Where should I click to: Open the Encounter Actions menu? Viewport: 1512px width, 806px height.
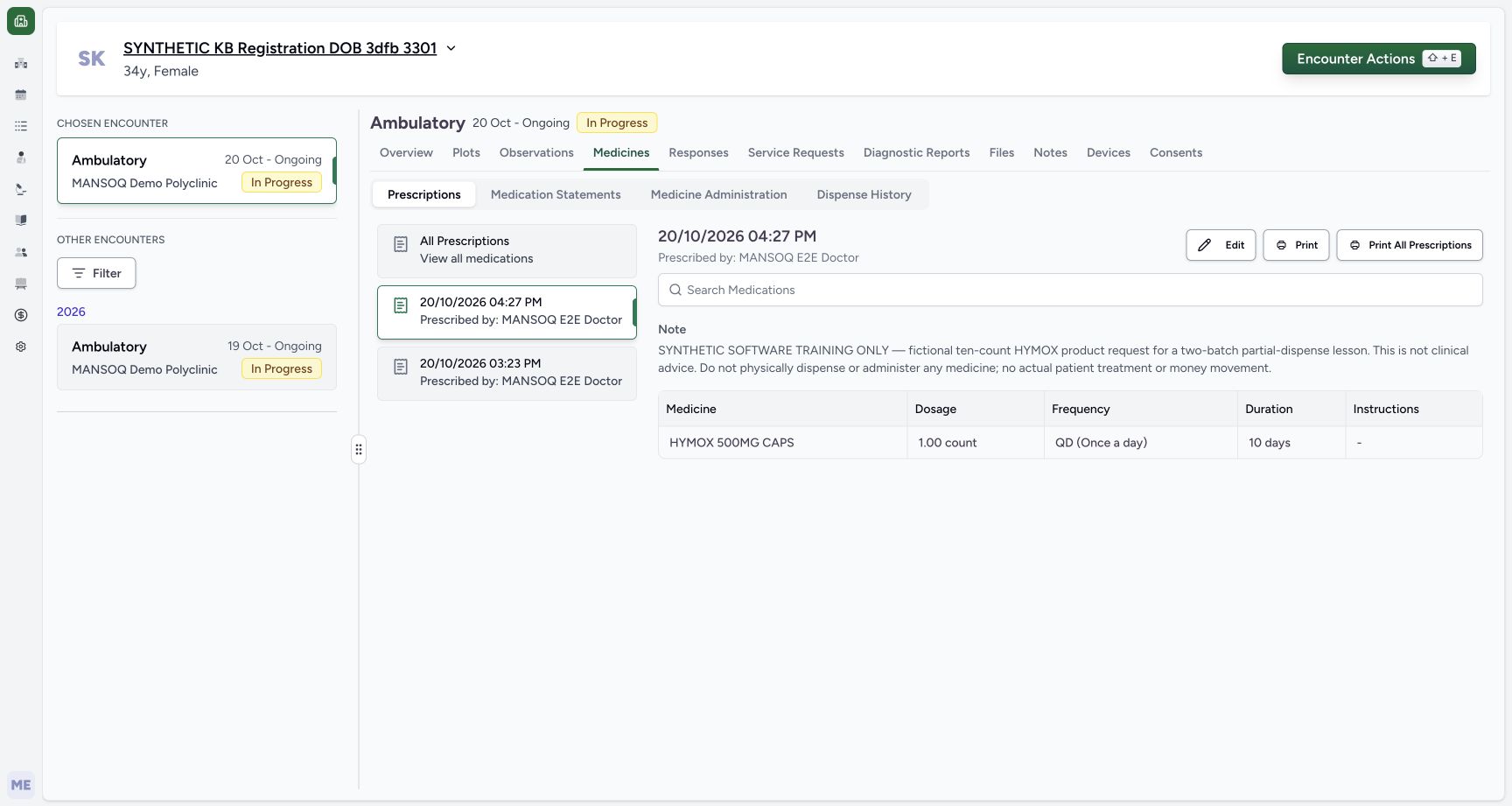click(x=1378, y=59)
